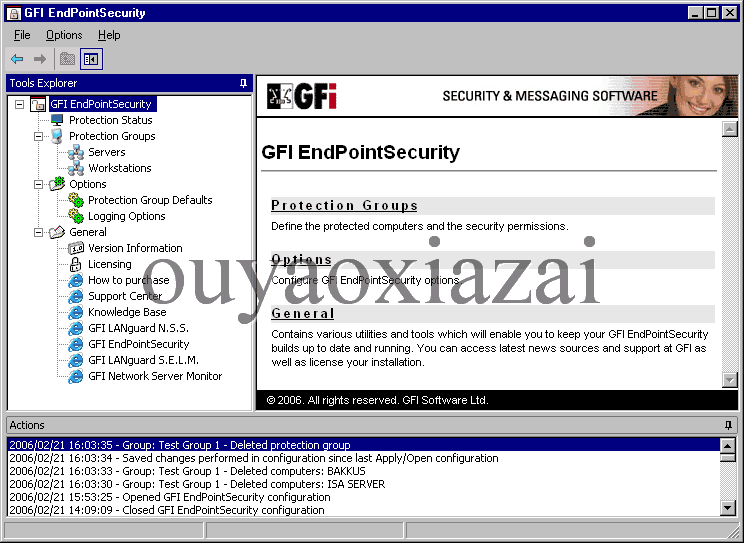Click the GFI LANguard N.S.S. web icon
The width and height of the screenshot is (744, 543).
[x=76, y=328]
